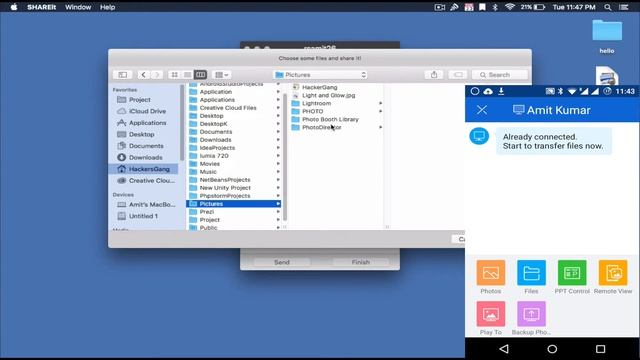Switch to column view
Viewport: 640px width, 360px height.
200,75
